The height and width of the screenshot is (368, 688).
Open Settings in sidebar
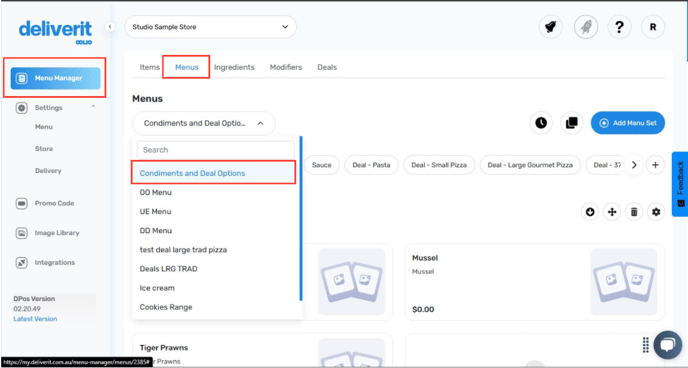coord(49,108)
